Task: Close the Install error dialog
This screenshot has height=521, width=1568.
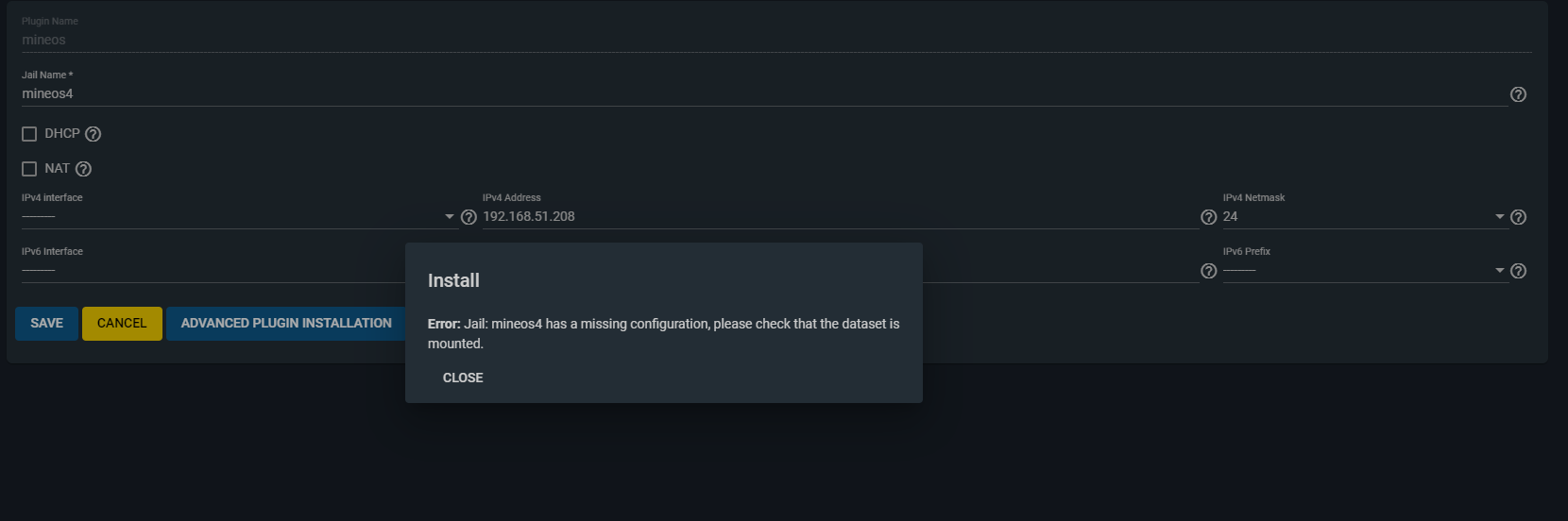Action: coord(463,378)
